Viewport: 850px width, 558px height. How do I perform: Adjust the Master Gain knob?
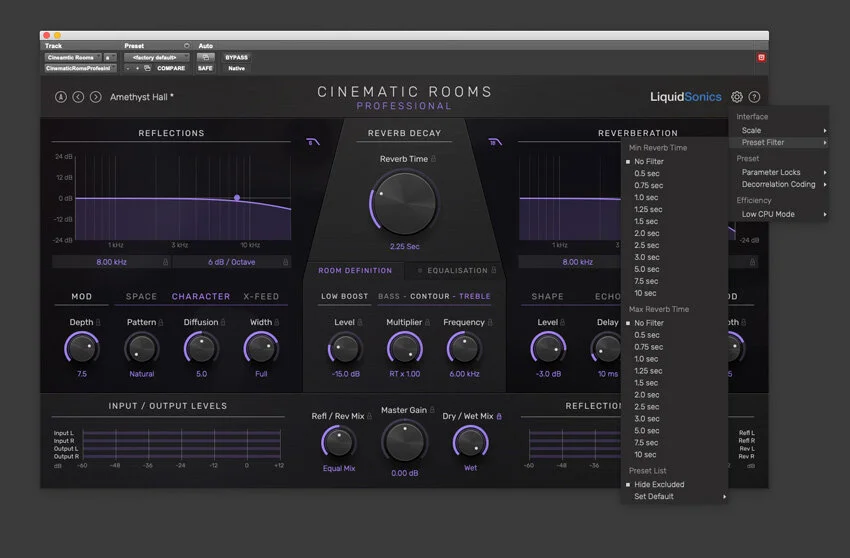click(404, 442)
